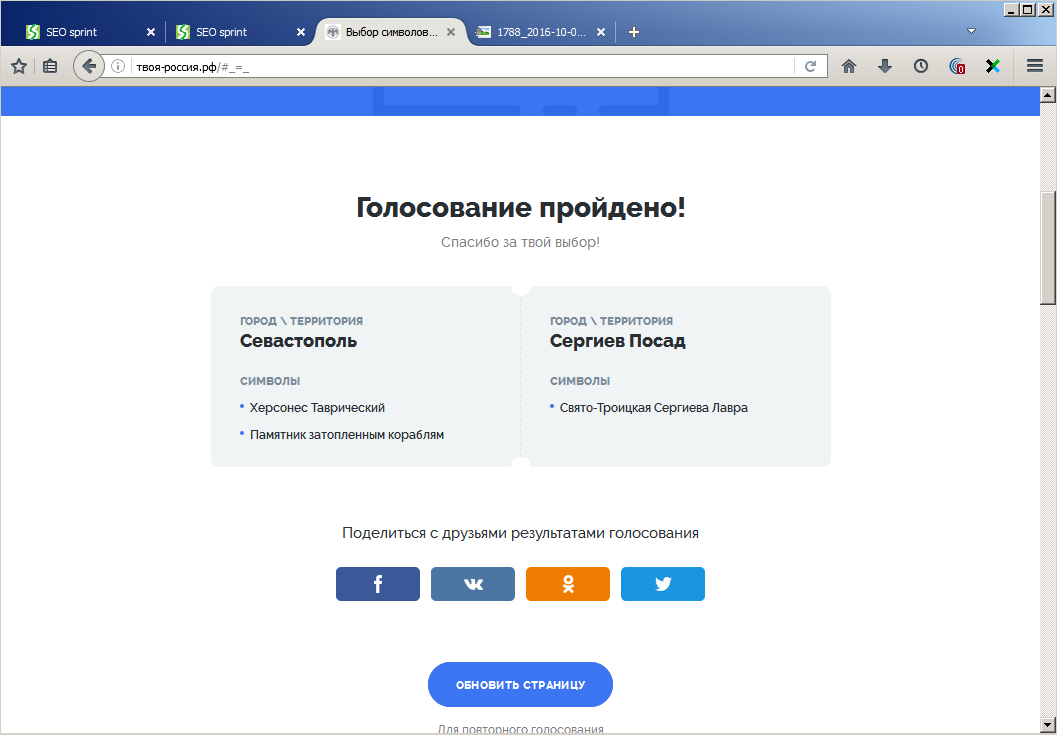This screenshot has width=1057, height=735.
Task: Switch to the 1788_2016-10-0 tab
Action: click(541, 32)
